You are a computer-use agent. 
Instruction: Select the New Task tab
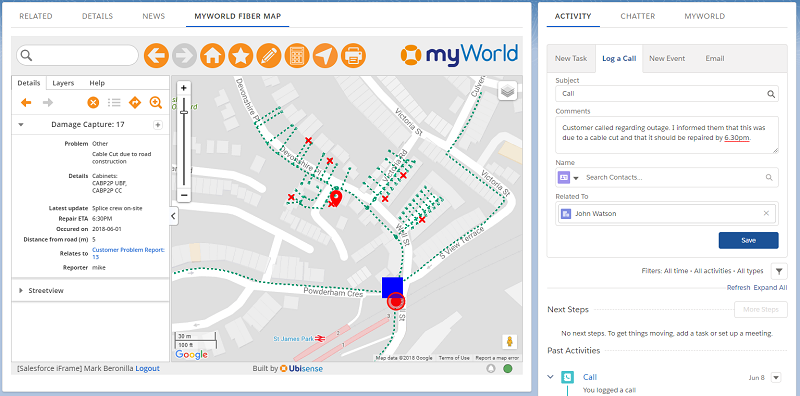click(571, 58)
